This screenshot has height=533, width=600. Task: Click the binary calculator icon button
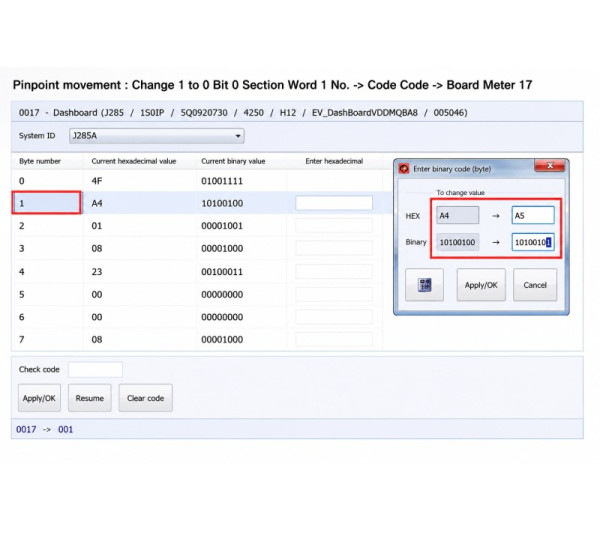tap(424, 285)
